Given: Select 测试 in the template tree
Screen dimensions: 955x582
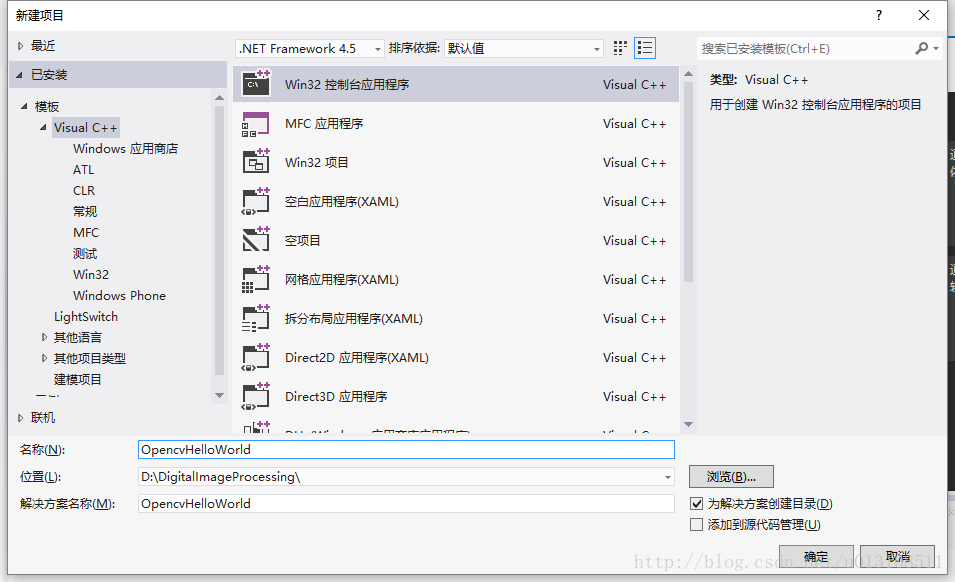Looking at the screenshot, I should pos(85,253).
